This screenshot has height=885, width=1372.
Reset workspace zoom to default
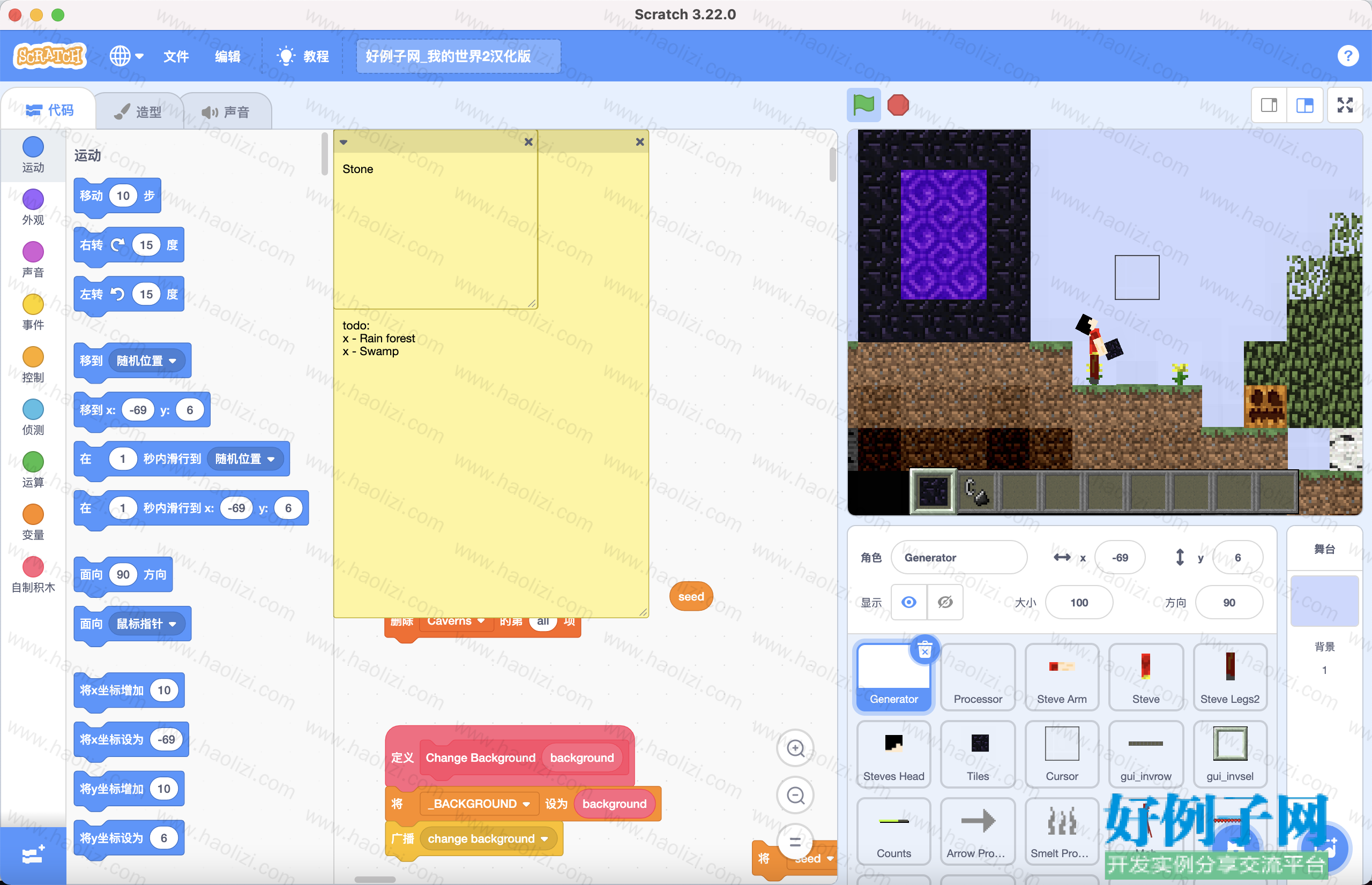(795, 842)
